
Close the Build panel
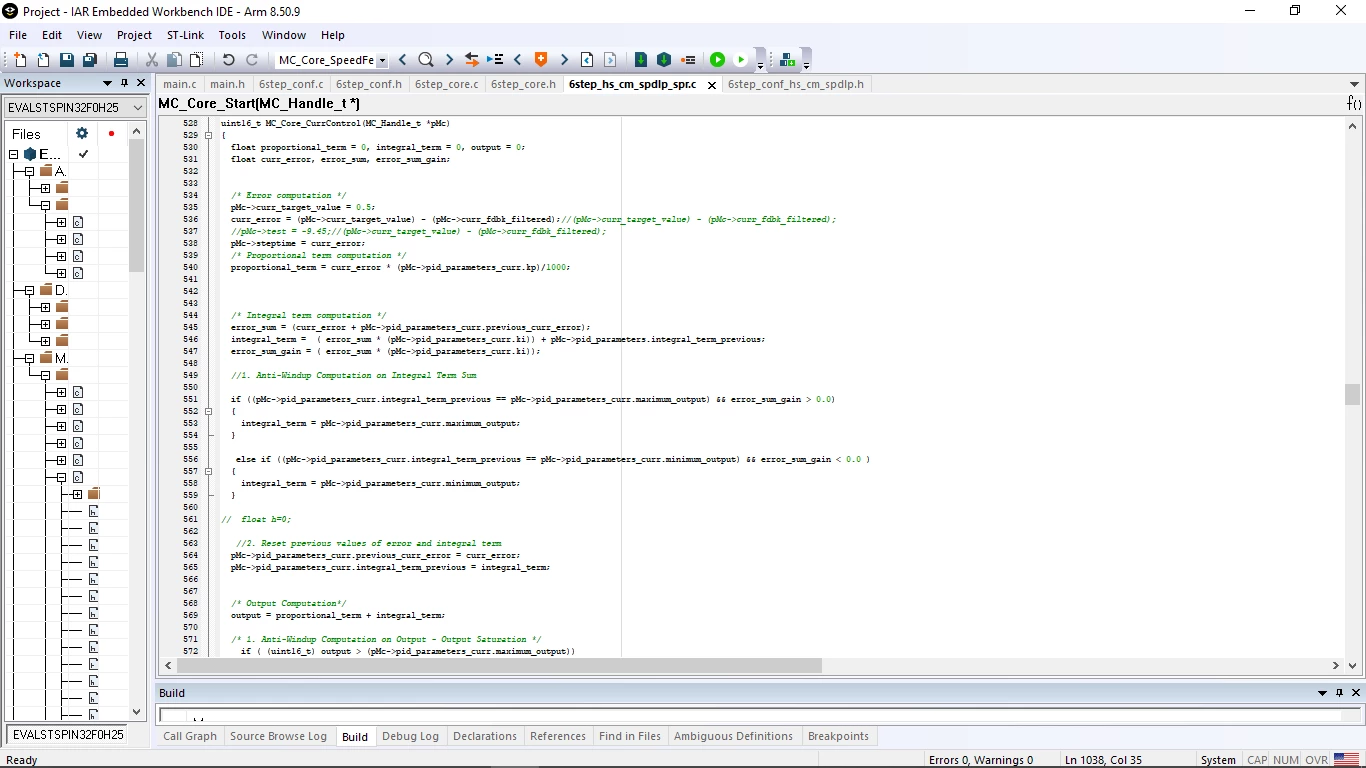(x=1356, y=693)
